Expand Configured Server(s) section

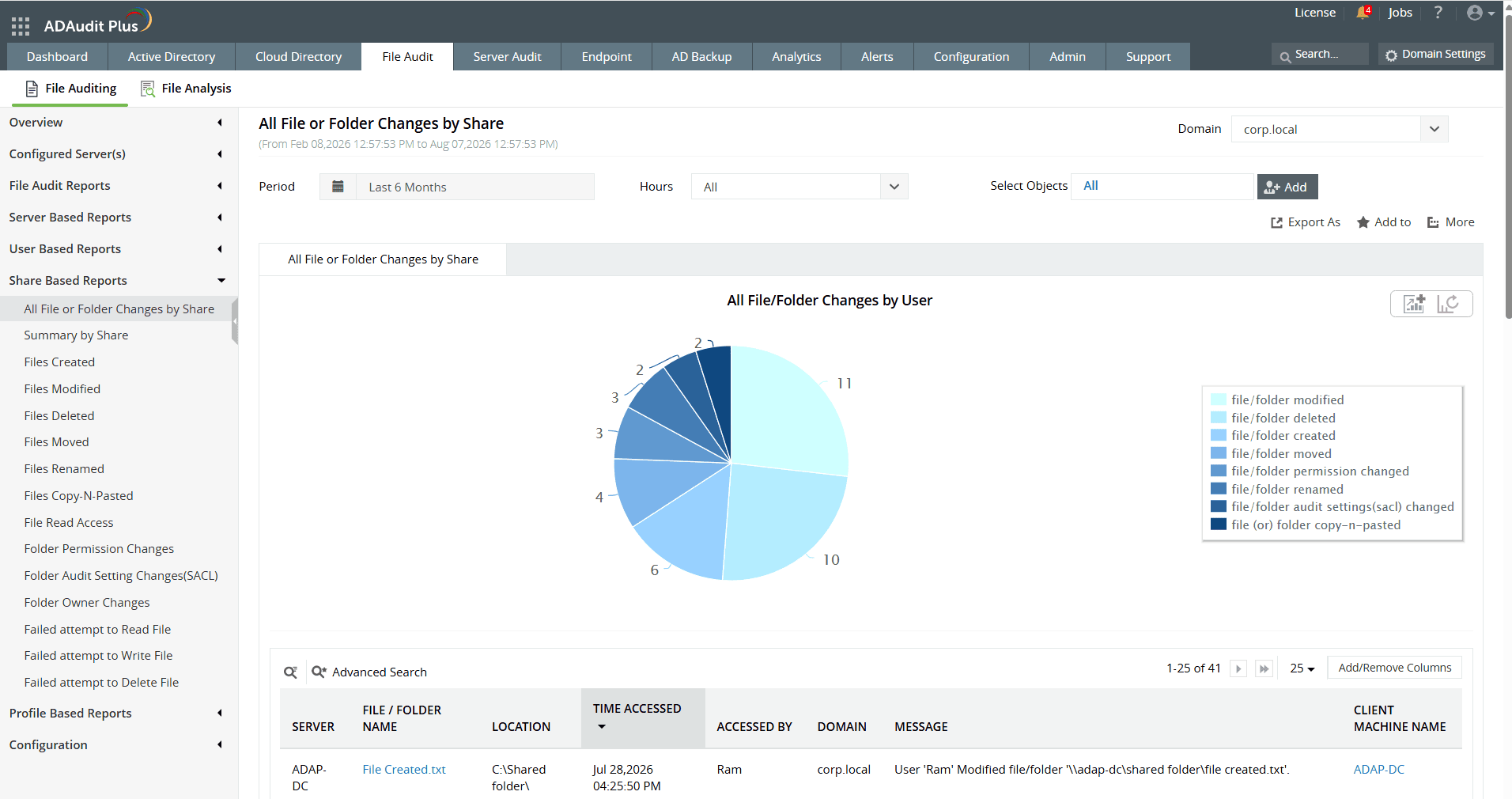coord(220,154)
